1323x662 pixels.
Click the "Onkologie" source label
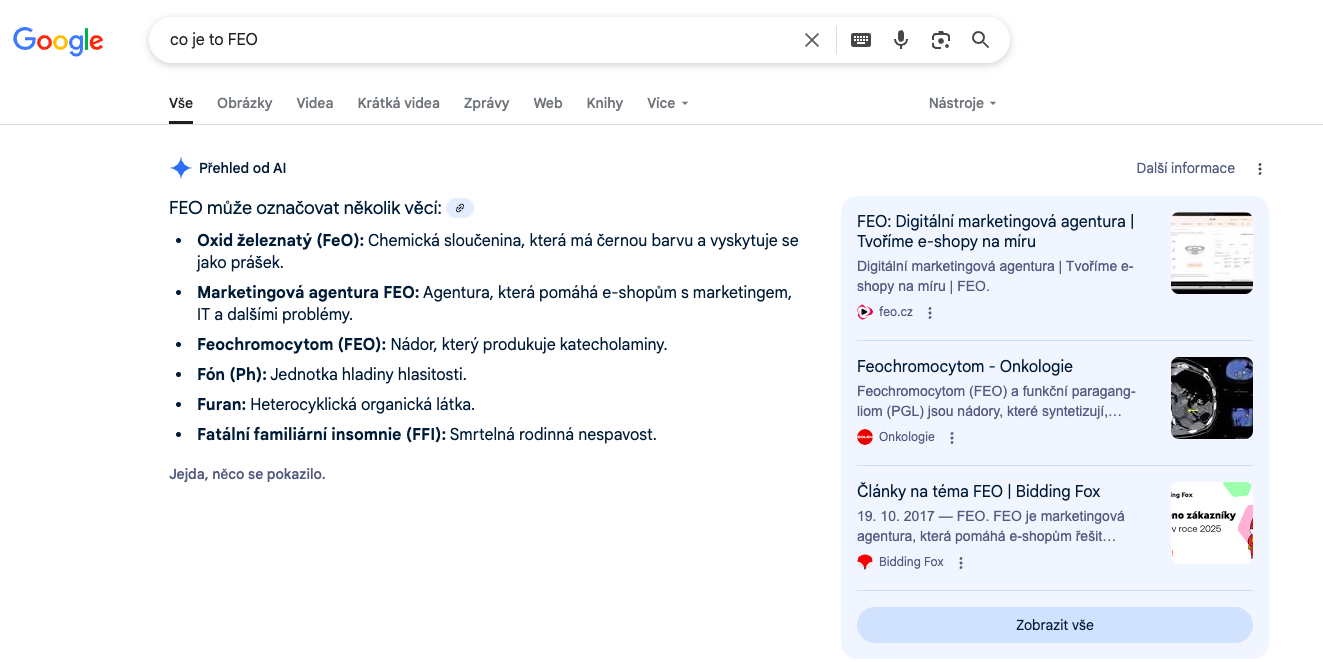tap(907, 437)
